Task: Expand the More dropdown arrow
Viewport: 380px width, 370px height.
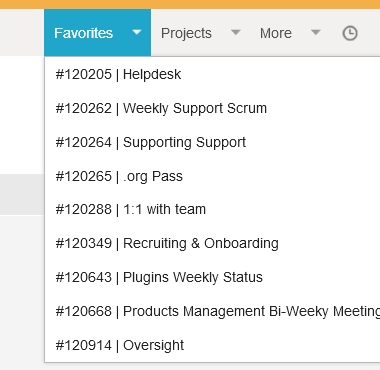Action: pos(315,33)
